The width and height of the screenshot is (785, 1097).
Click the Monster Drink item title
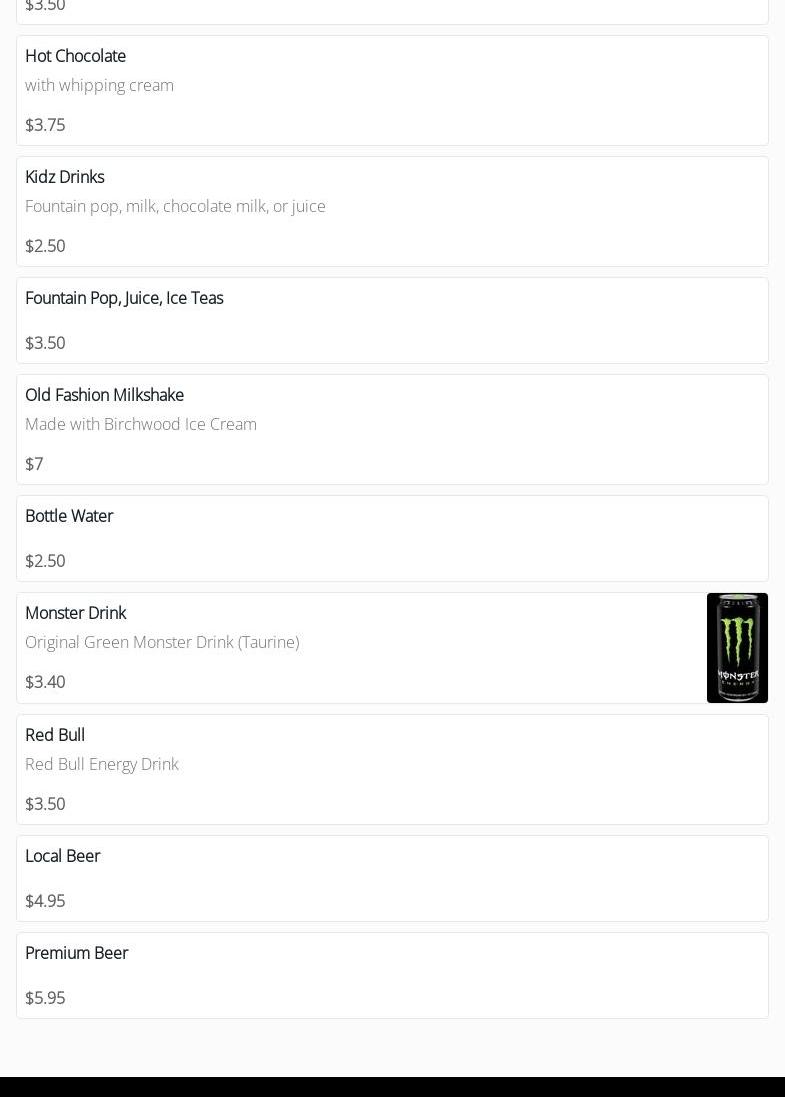[x=75, y=613]
